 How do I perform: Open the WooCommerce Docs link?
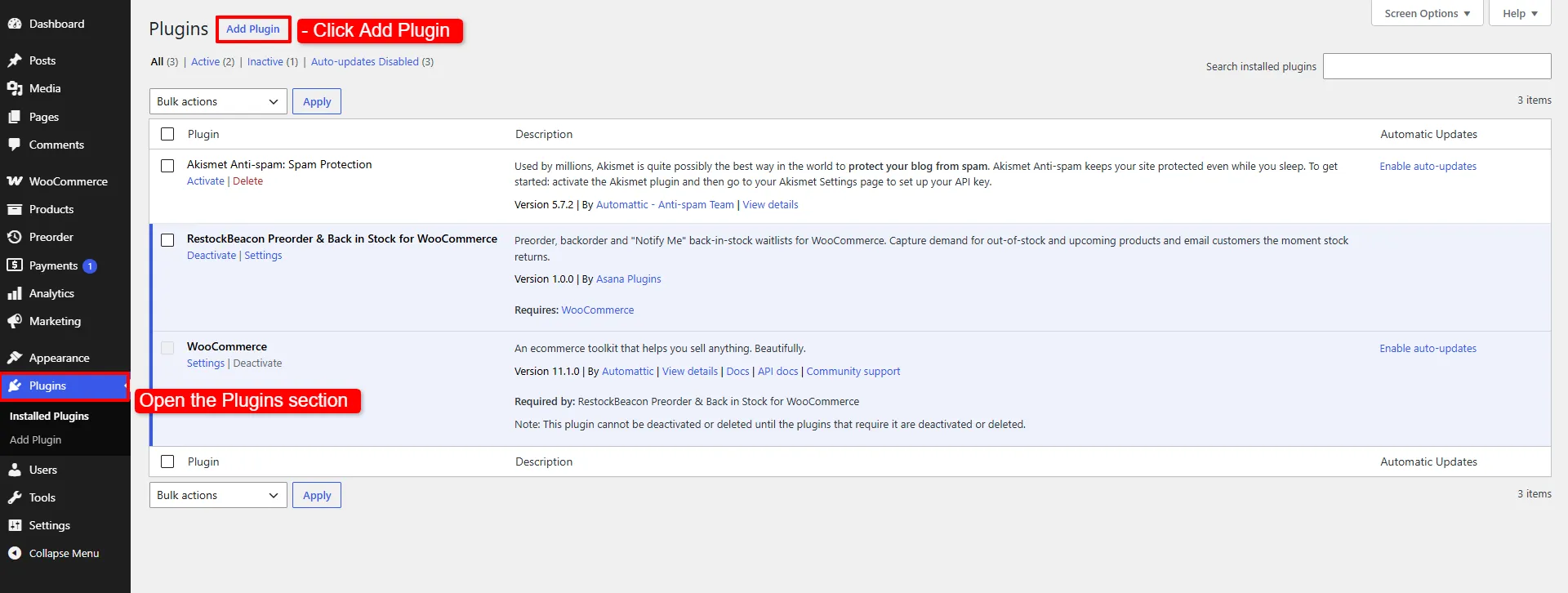coord(737,372)
